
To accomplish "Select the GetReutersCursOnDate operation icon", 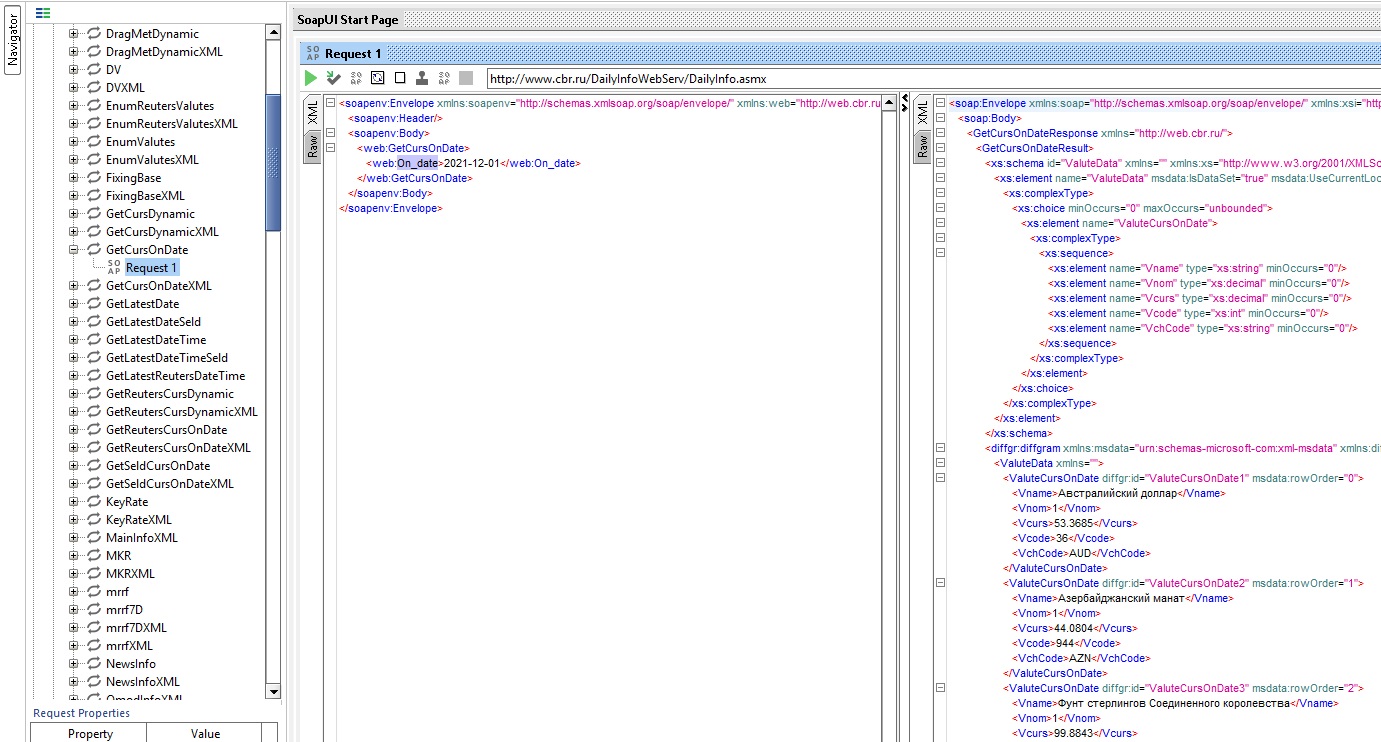I will click(95, 430).
